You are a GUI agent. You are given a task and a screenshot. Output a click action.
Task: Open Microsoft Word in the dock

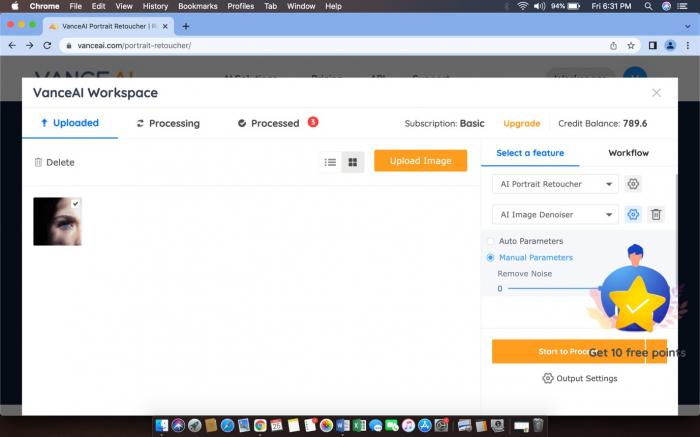(x=343, y=425)
